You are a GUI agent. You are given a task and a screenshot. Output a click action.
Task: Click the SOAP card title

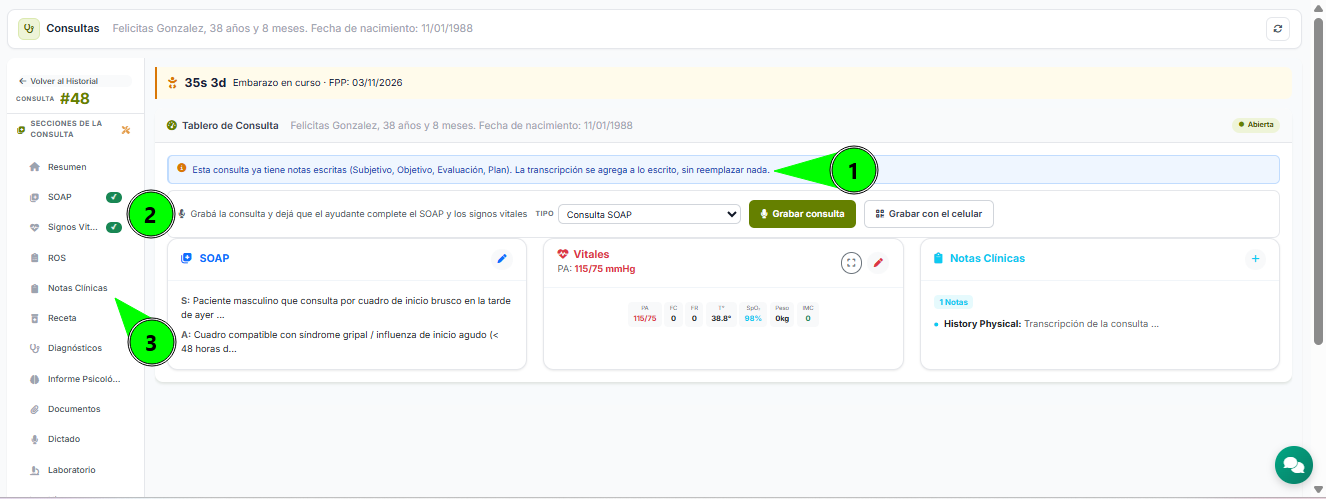tap(214, 258)
